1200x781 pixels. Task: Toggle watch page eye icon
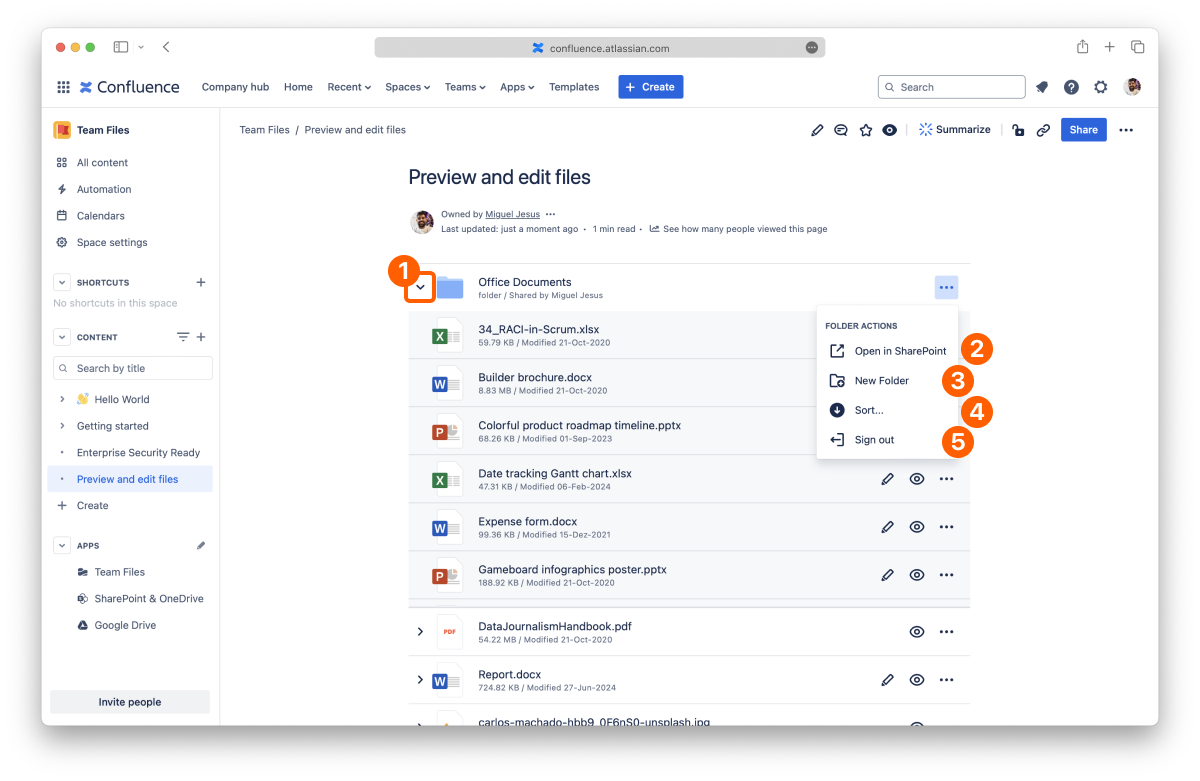point(889,130)
